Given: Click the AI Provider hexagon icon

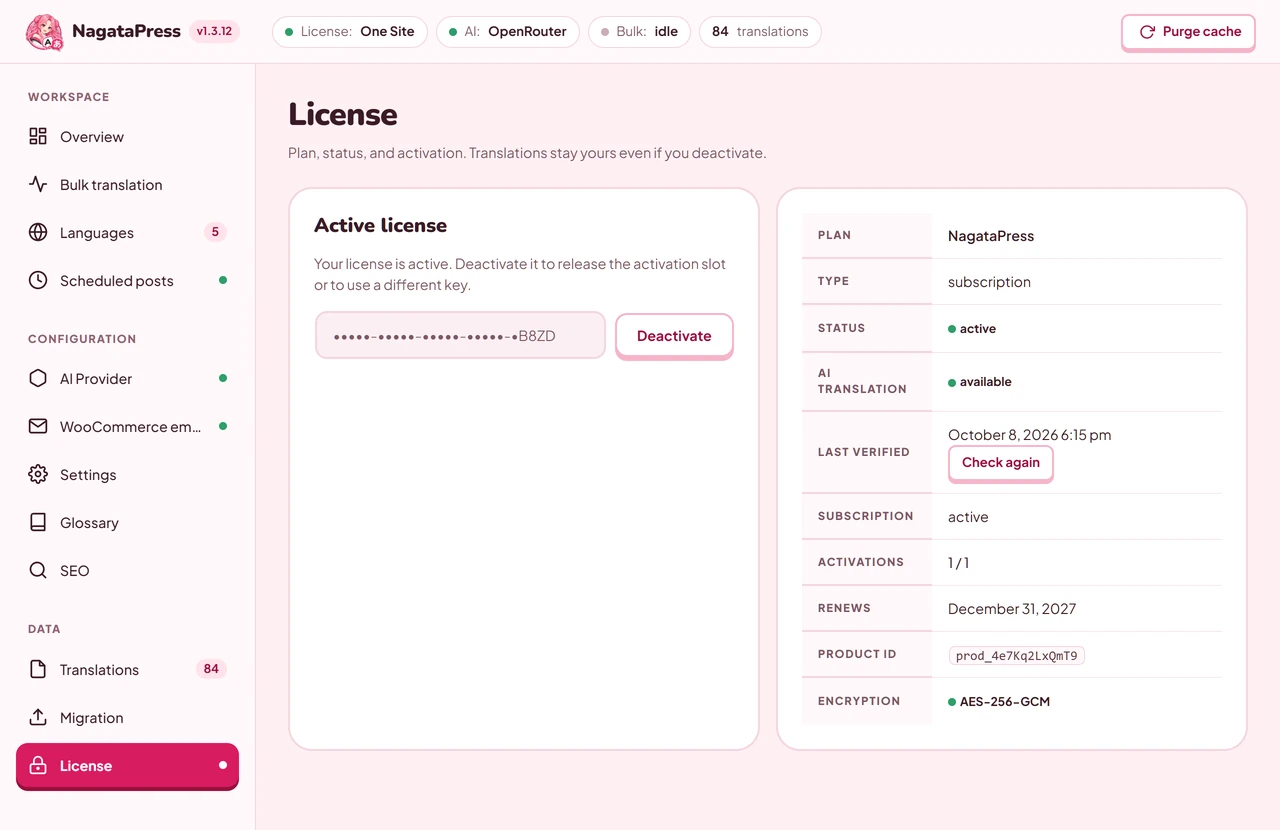Looking at the screenshot, I should [x=38, y=378].
